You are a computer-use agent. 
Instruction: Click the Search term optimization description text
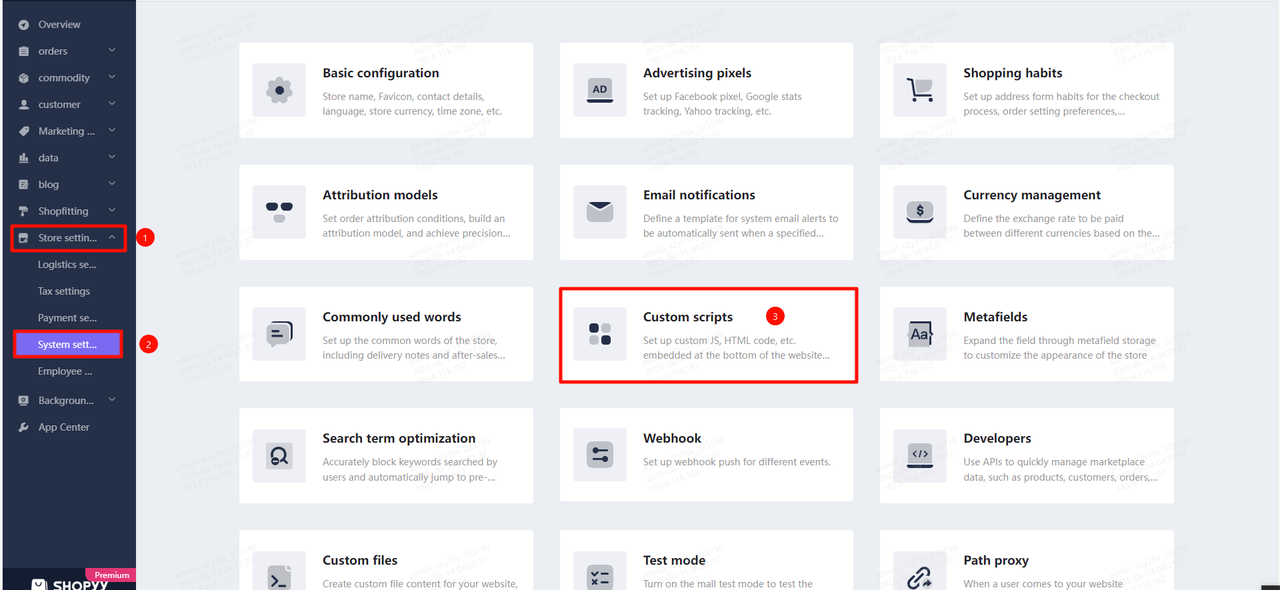pos(410,470)
